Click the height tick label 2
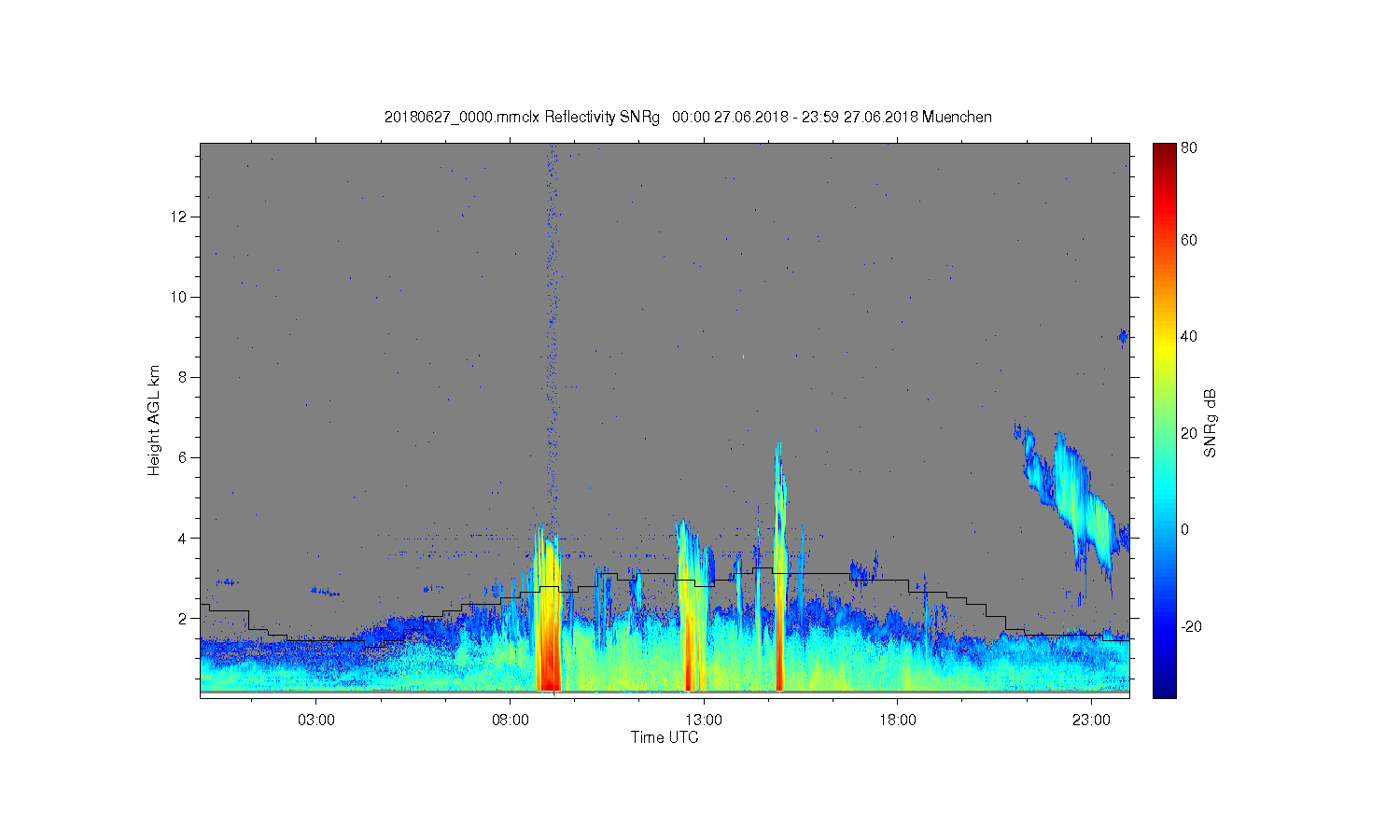Viewport: 1400px width, 840px height. [184, 618]
